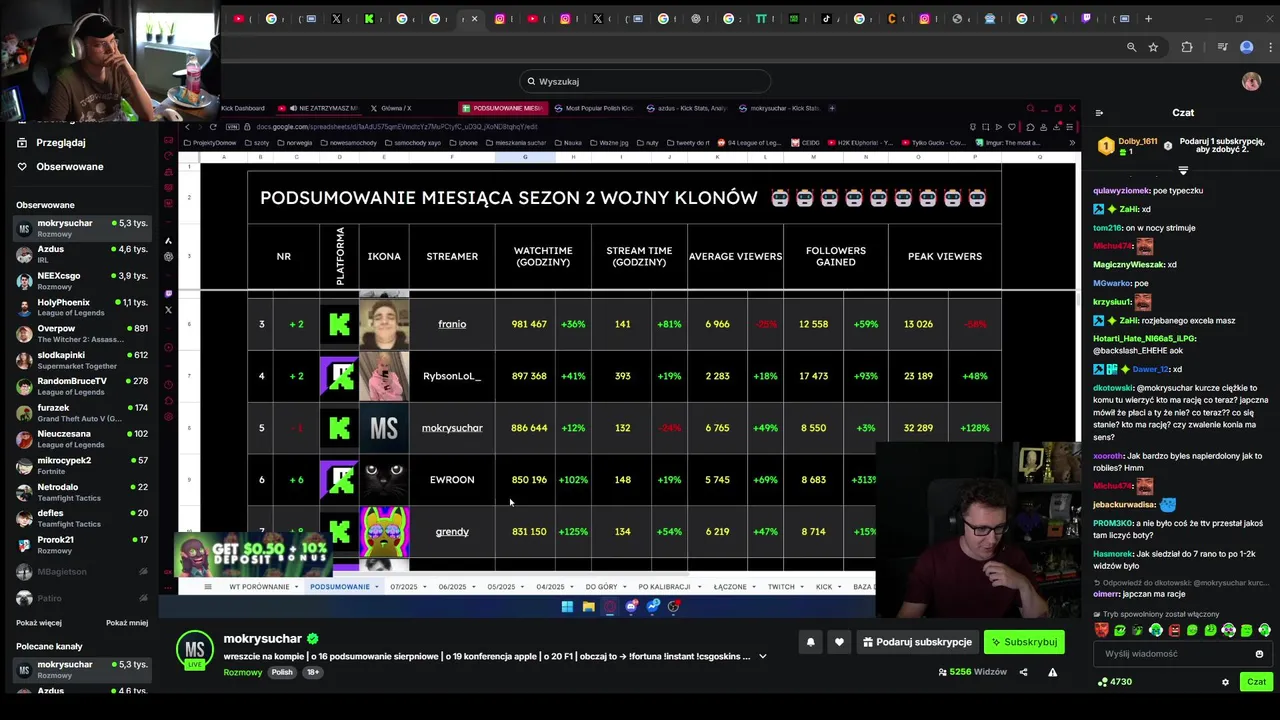1280x720 pixels.
Task: Click the heart follow icon
Action: click(x=839, y=642)
